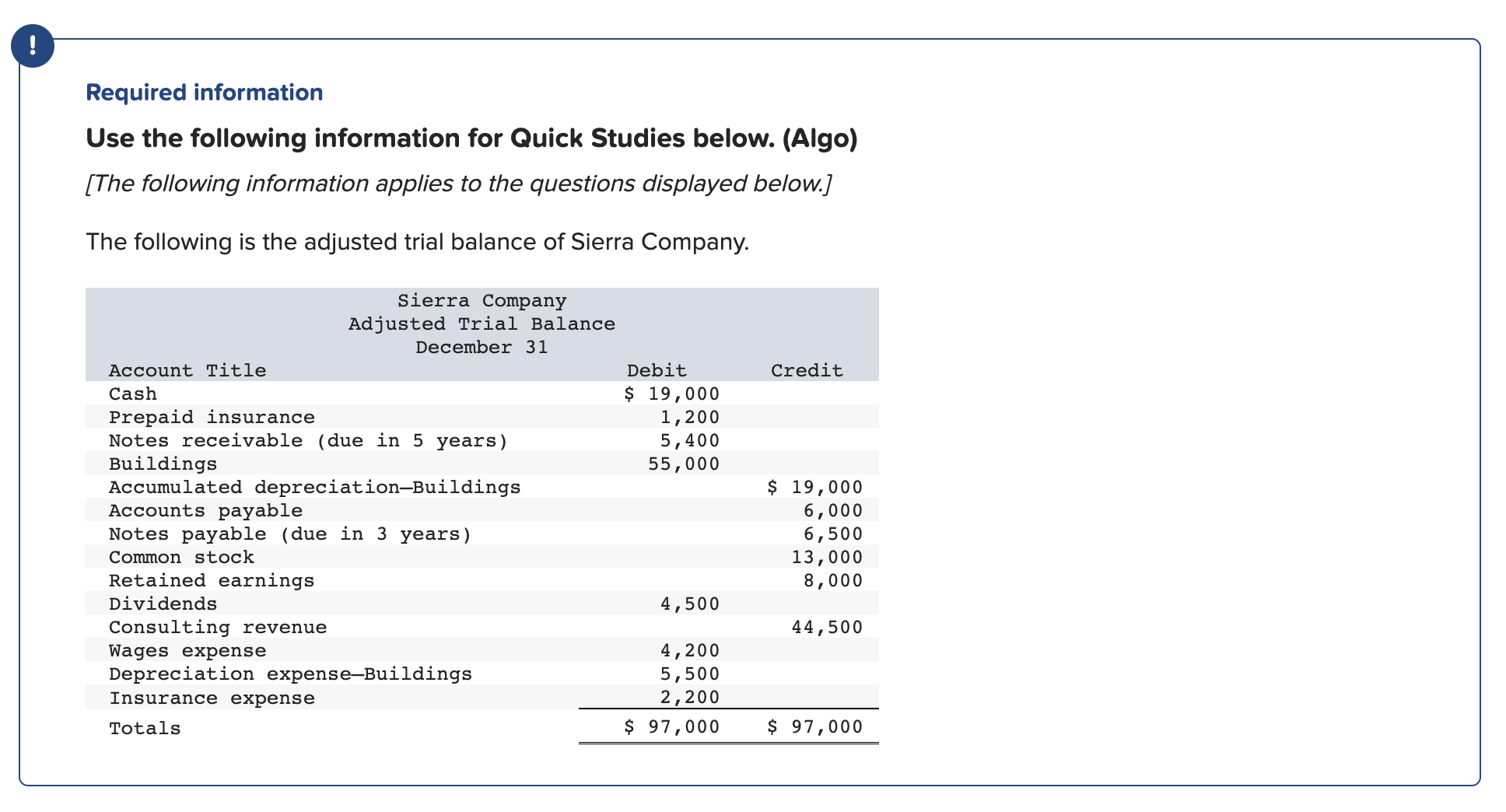Image resolution: width=1506 pixels, height=812 pixels.
Task: Click the 'Use the following information for Quick Studies' title
Action: click(x=471, y=138)
